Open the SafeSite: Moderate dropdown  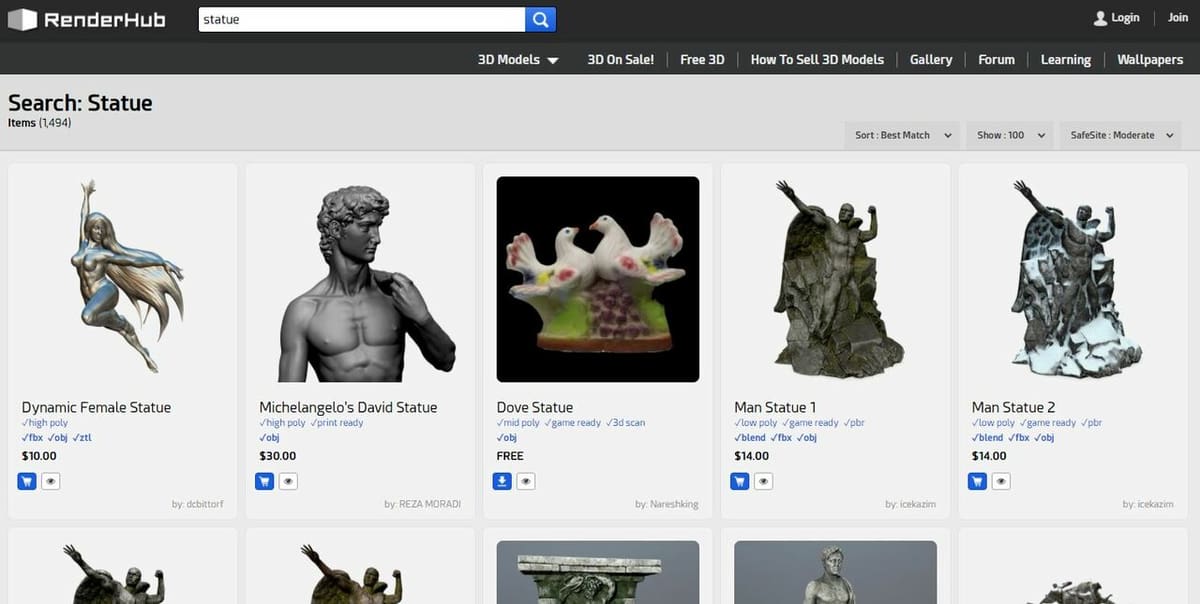(x=1121, y=135)
